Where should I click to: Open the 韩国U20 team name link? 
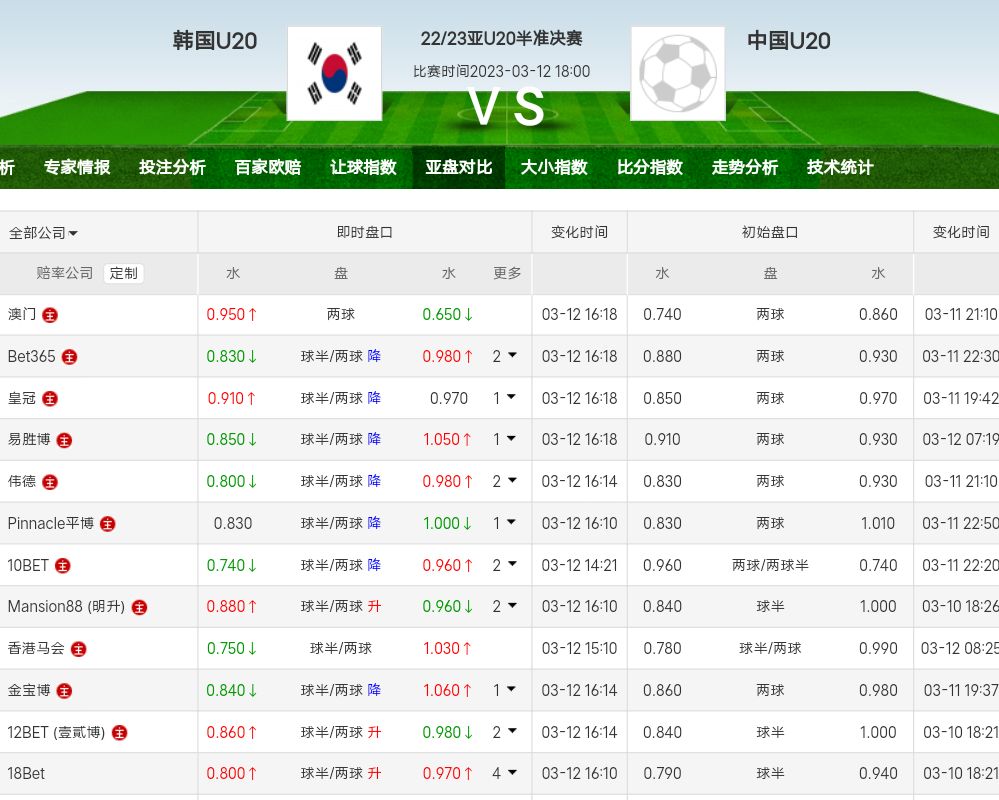click(x=215, y=41)
